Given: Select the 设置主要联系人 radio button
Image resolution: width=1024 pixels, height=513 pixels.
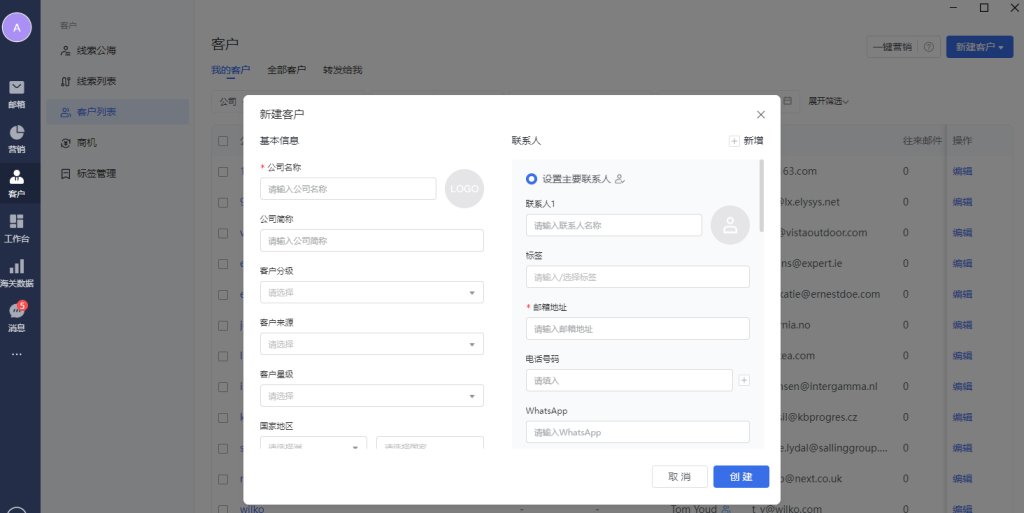Looking at the screenshot, I should [531, 179].
